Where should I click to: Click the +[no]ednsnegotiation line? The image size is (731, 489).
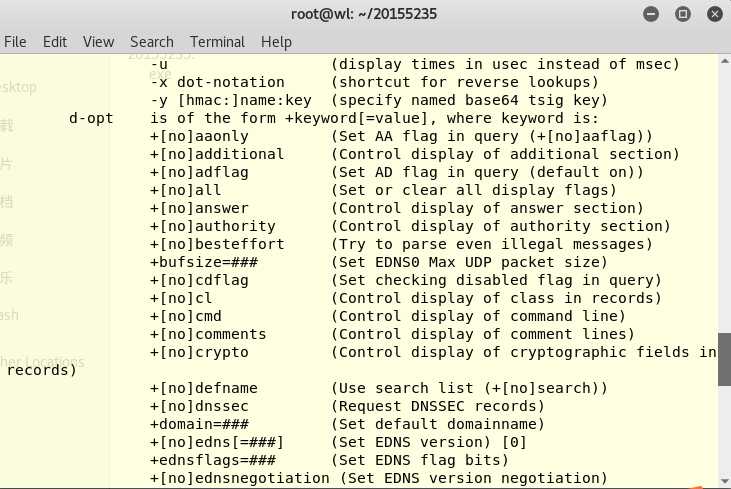[378, 478]
